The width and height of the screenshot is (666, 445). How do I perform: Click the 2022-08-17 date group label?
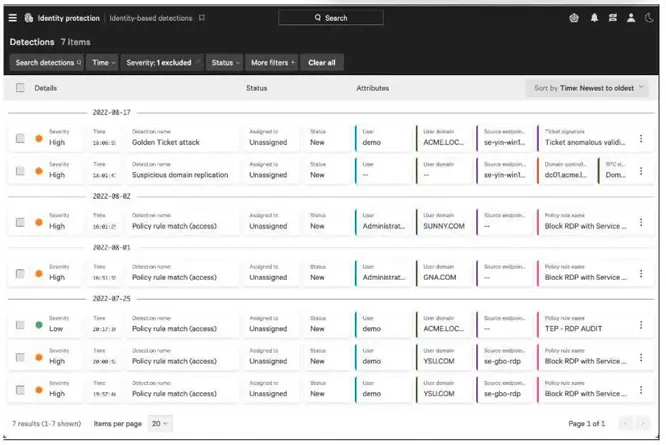pos(112,113)
